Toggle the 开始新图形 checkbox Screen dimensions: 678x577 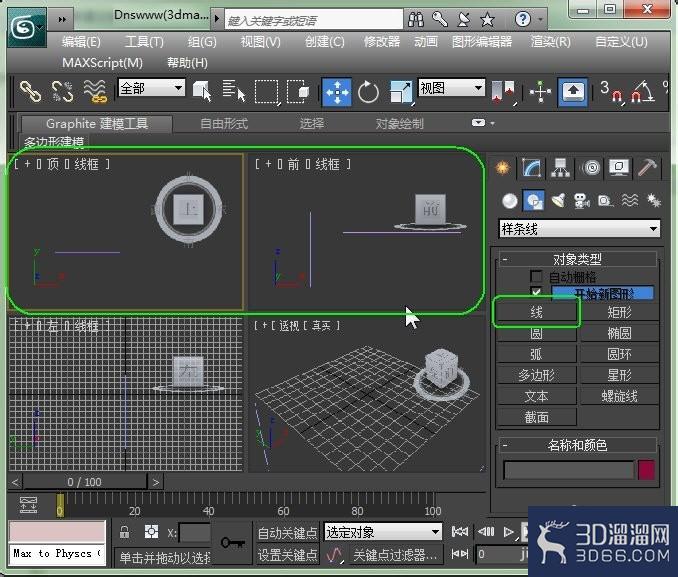point(536,292)
